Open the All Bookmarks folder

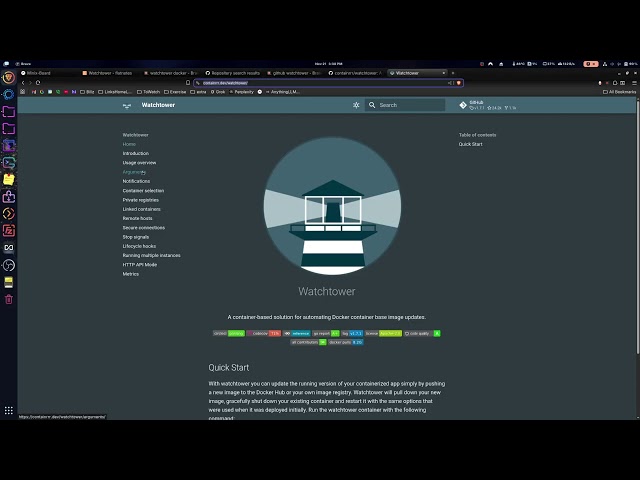[619, 92]
